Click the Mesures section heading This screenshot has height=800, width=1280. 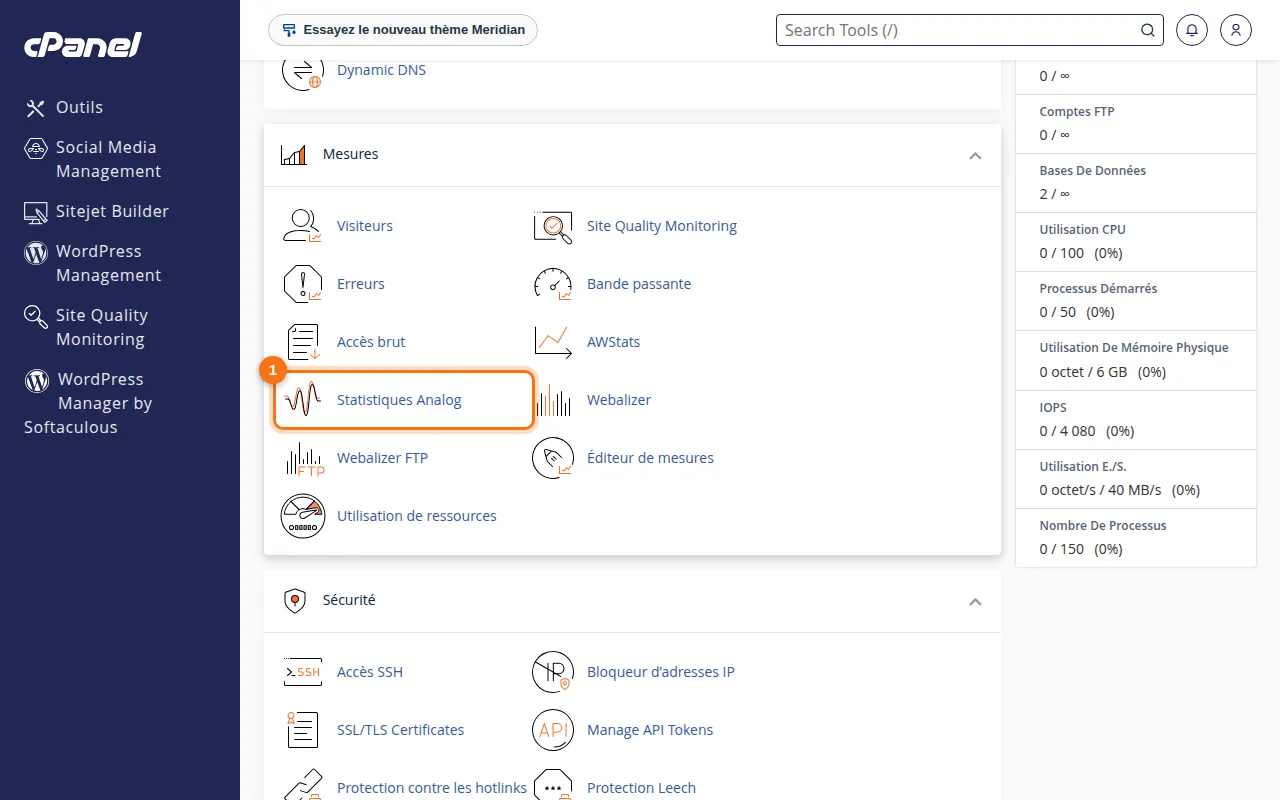point(351,155)
